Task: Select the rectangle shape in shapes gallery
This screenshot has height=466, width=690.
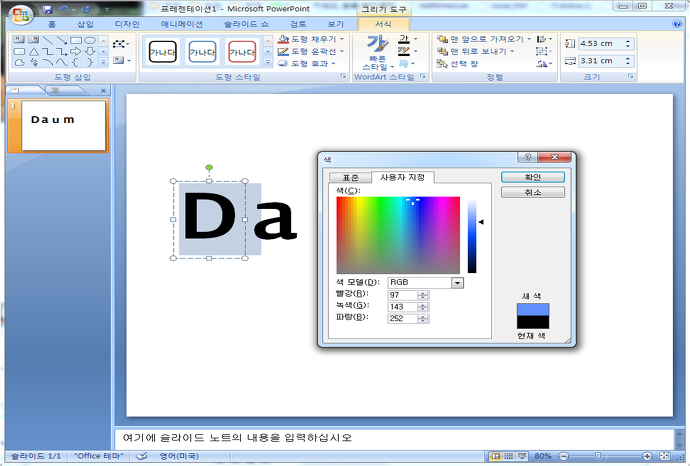Action: click(76, 40)
